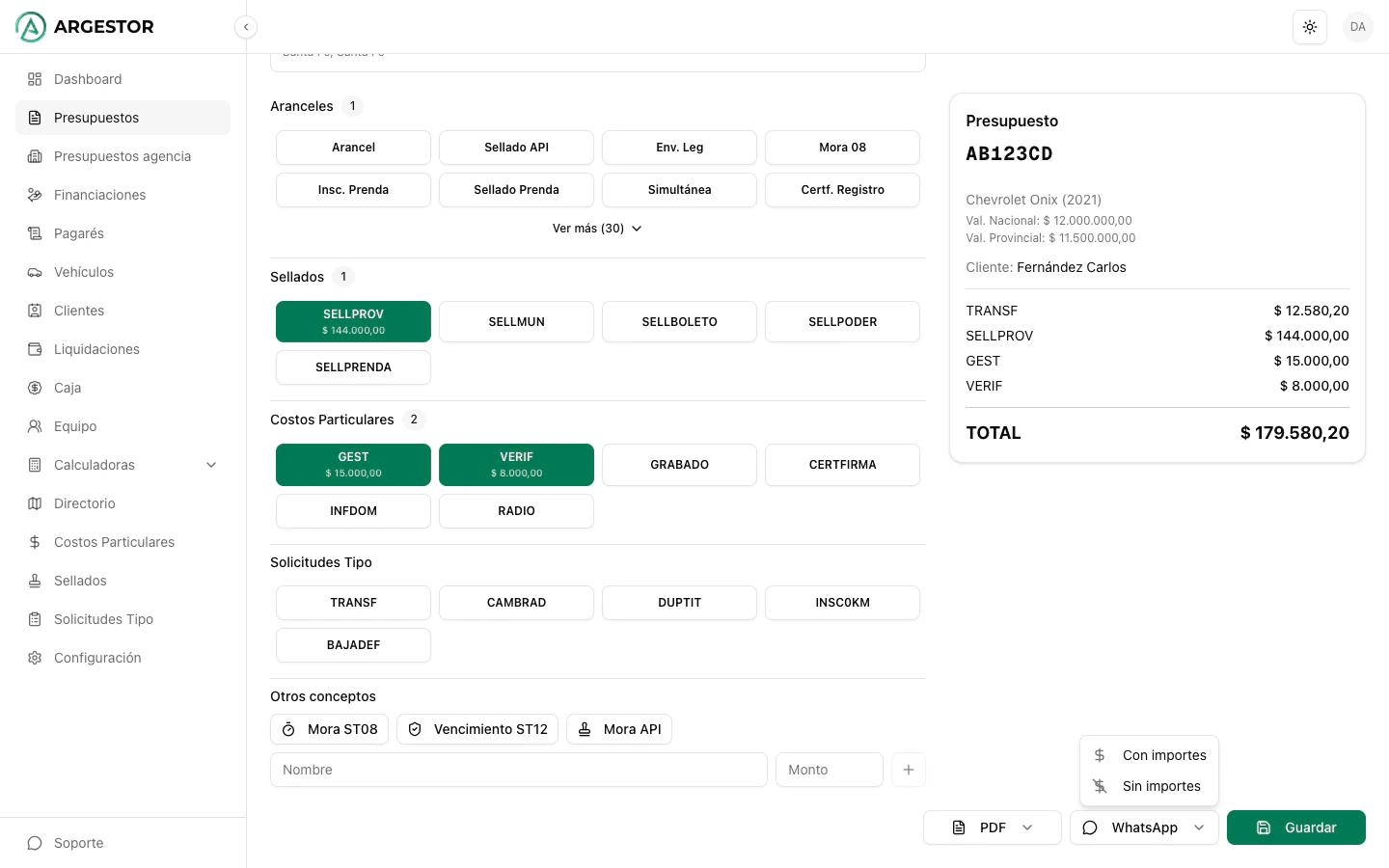Select the DUPTIT solicitud tipo

click(679, 603)
